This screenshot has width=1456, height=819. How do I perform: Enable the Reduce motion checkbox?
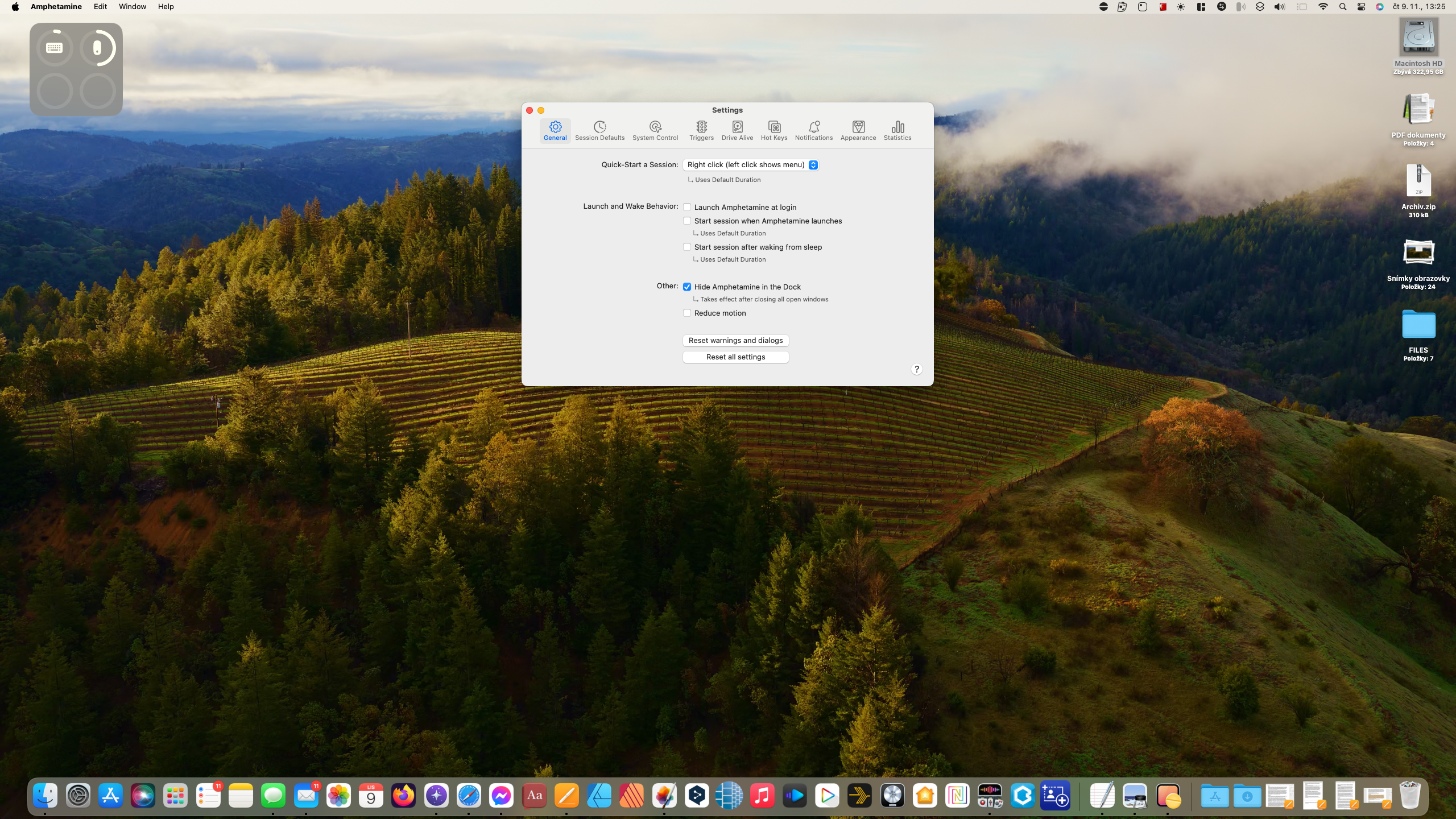coord(687,313)
